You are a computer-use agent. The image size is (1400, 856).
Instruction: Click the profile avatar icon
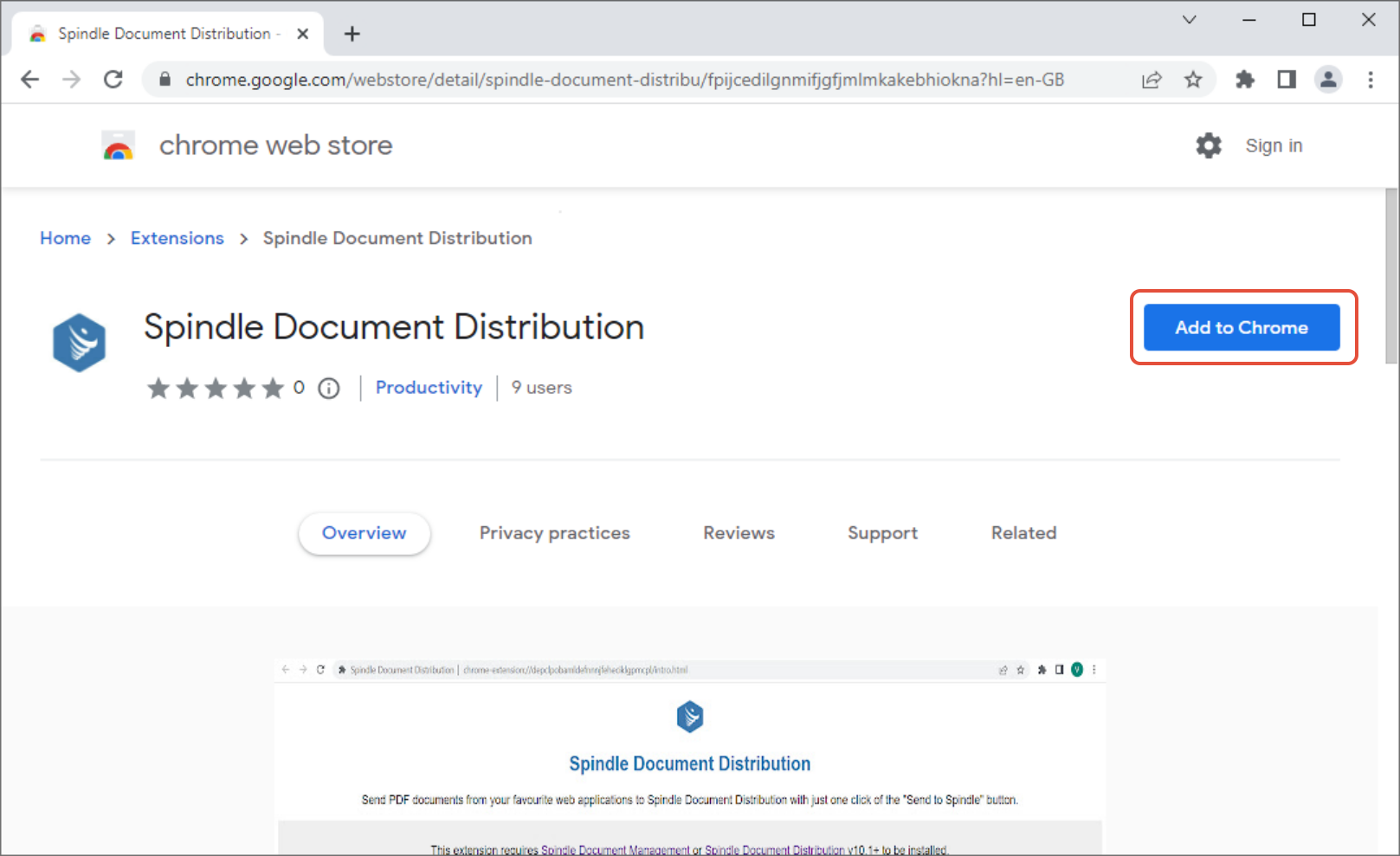point(1328,80)
